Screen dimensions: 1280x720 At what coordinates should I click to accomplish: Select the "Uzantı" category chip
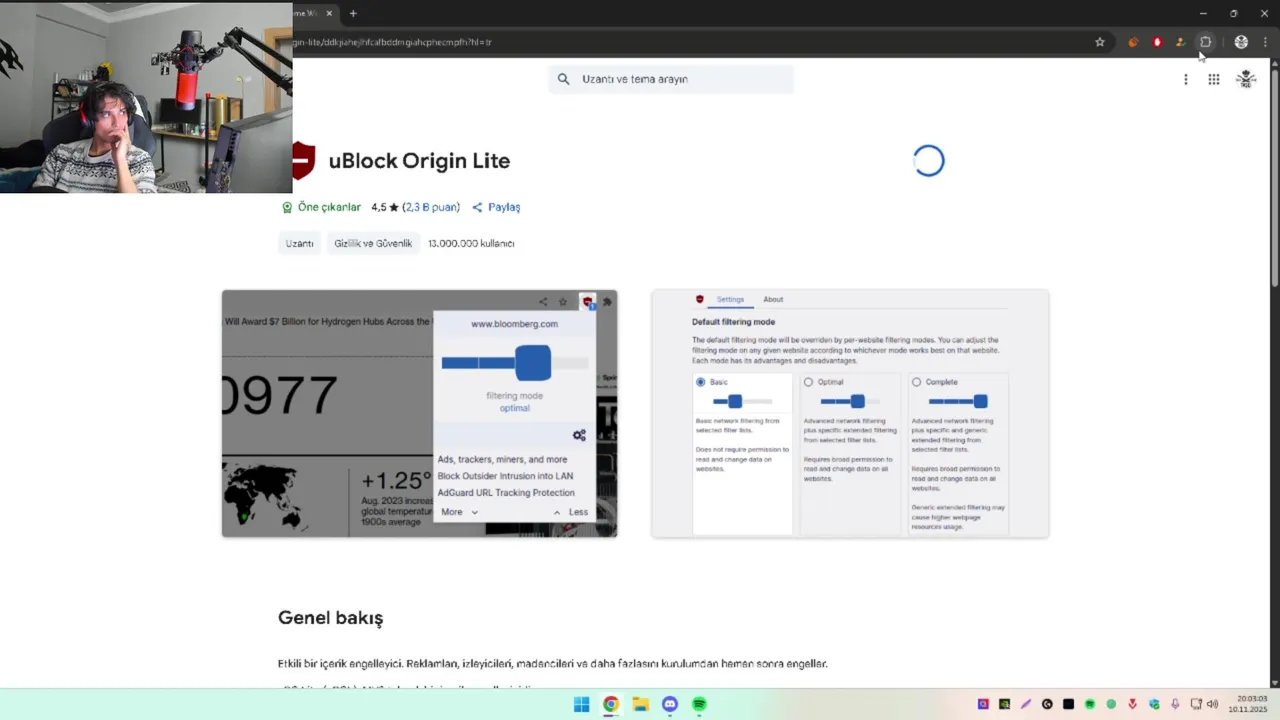299,243
